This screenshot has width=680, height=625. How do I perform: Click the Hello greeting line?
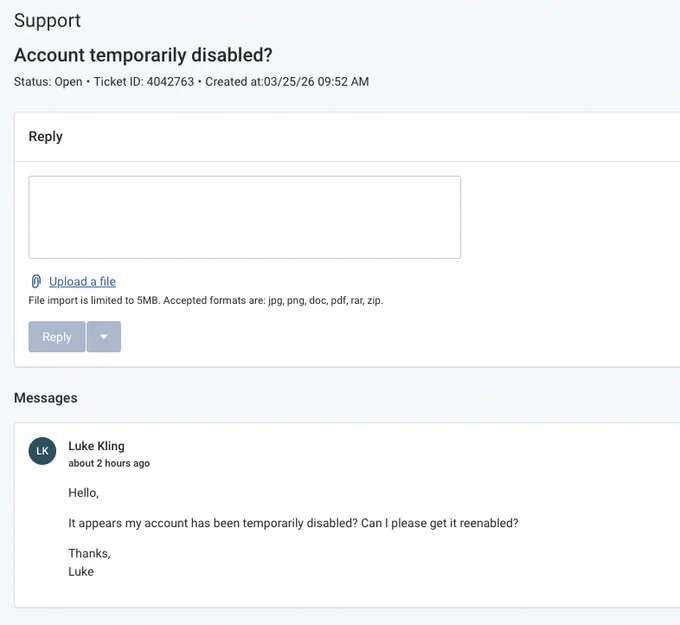(83, 493)
